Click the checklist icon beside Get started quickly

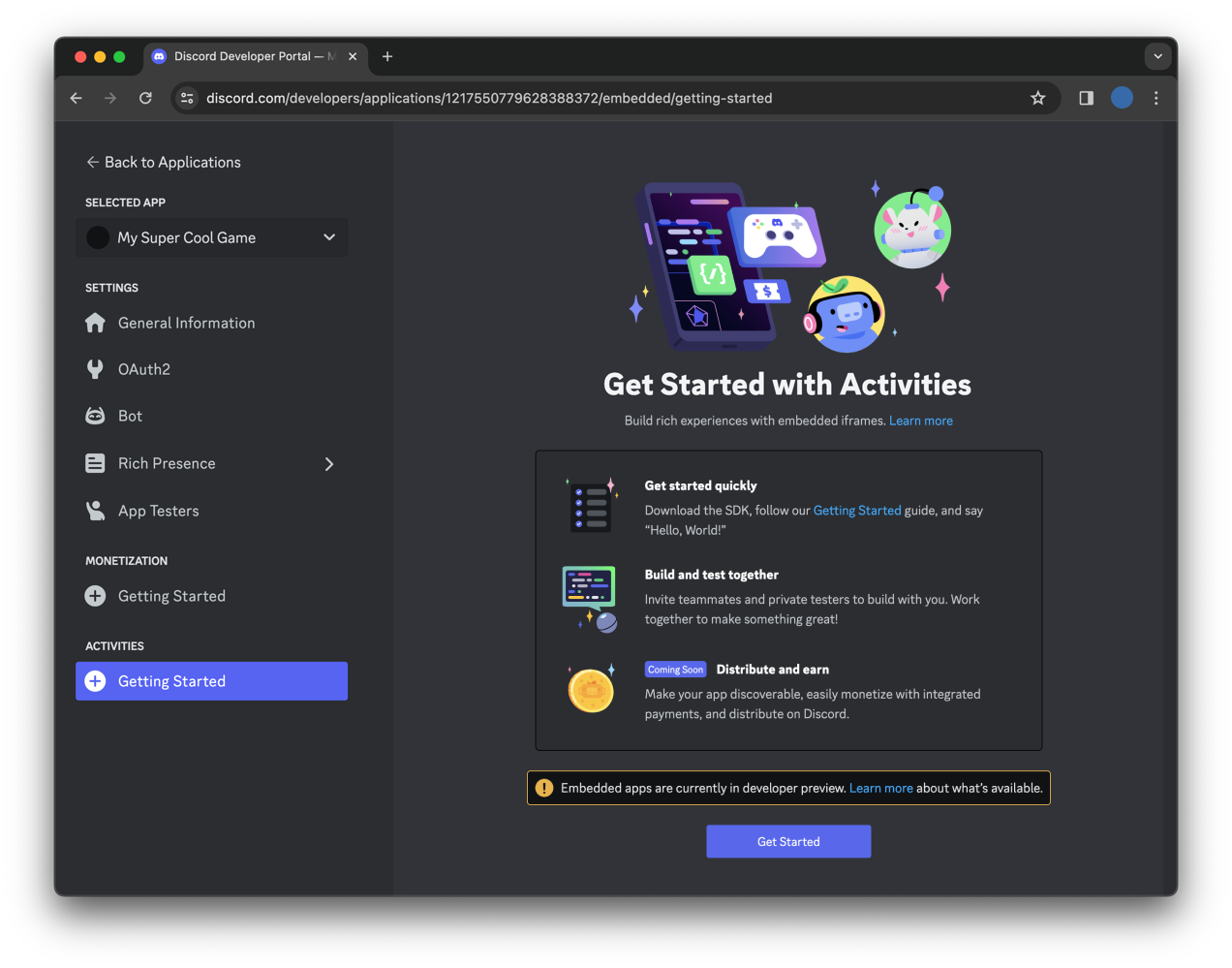tap(591, 506)
